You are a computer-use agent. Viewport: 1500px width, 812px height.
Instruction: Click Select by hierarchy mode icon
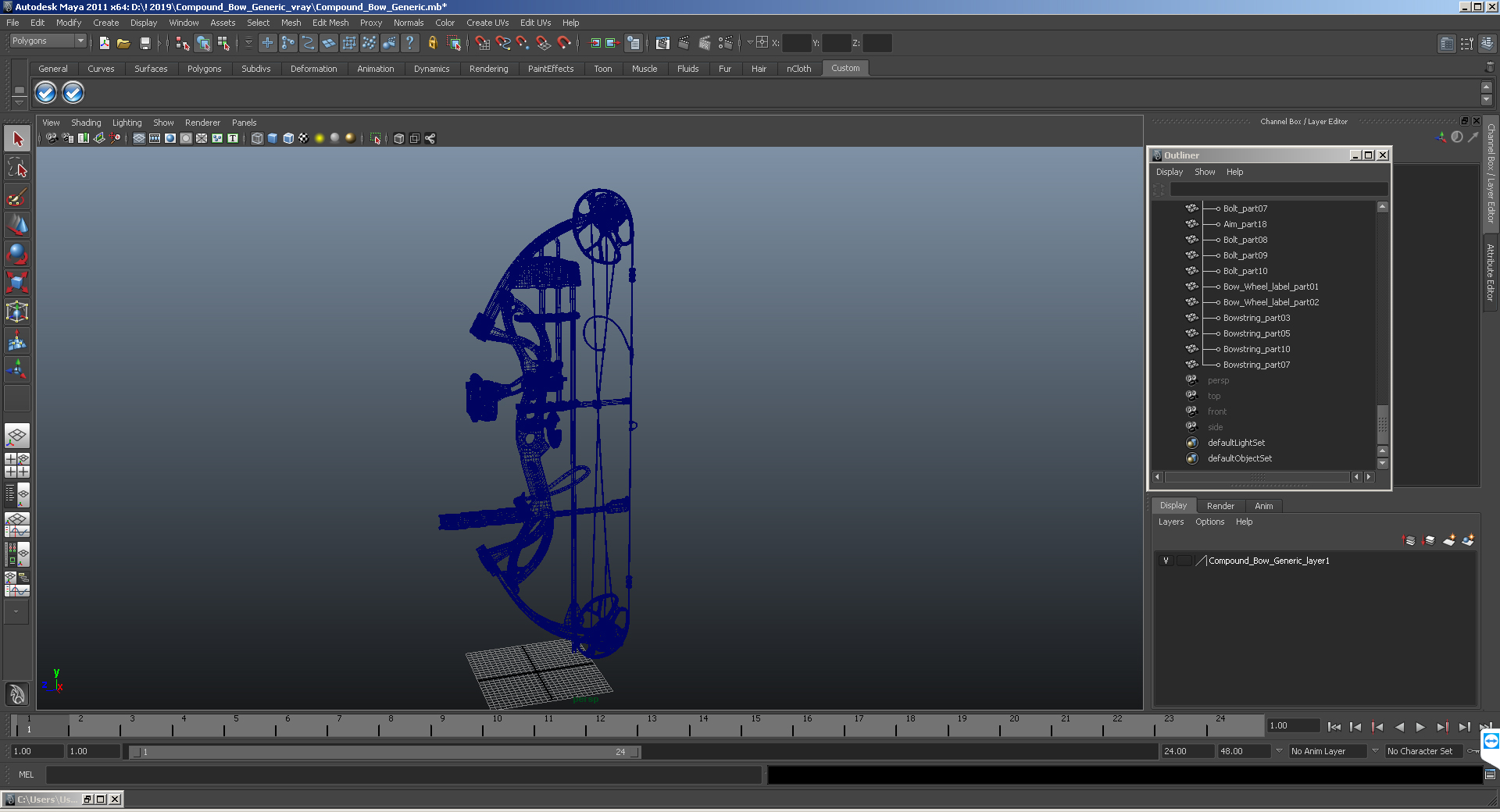coord(183,43)
